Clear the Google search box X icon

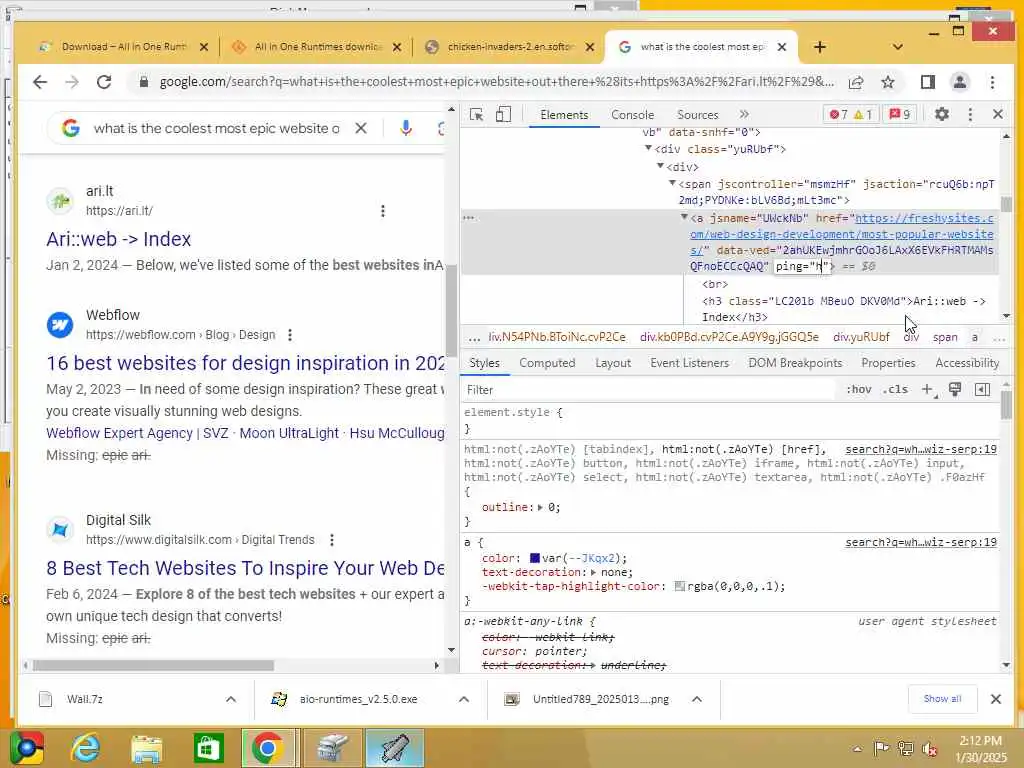360,129
